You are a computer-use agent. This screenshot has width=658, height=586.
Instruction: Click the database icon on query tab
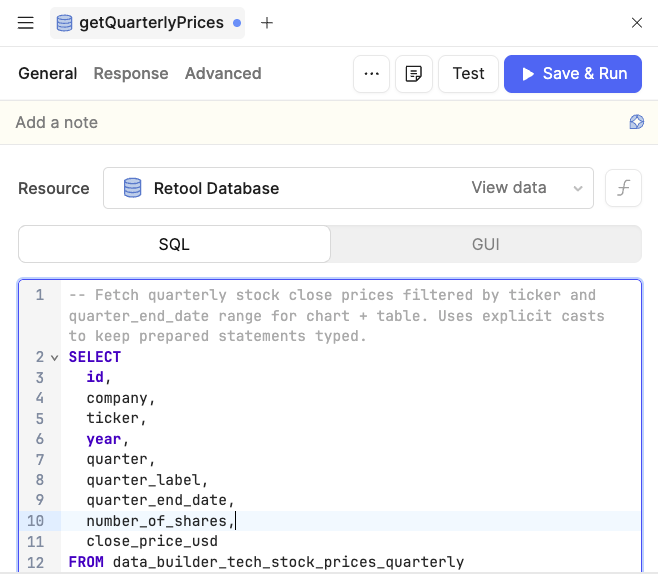point(64,23)
